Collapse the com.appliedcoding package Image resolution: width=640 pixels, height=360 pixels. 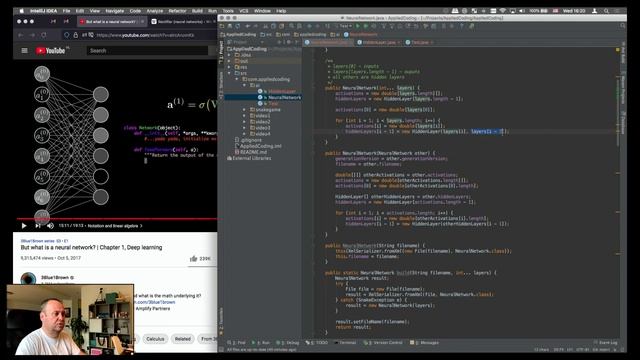click(237, 79)
